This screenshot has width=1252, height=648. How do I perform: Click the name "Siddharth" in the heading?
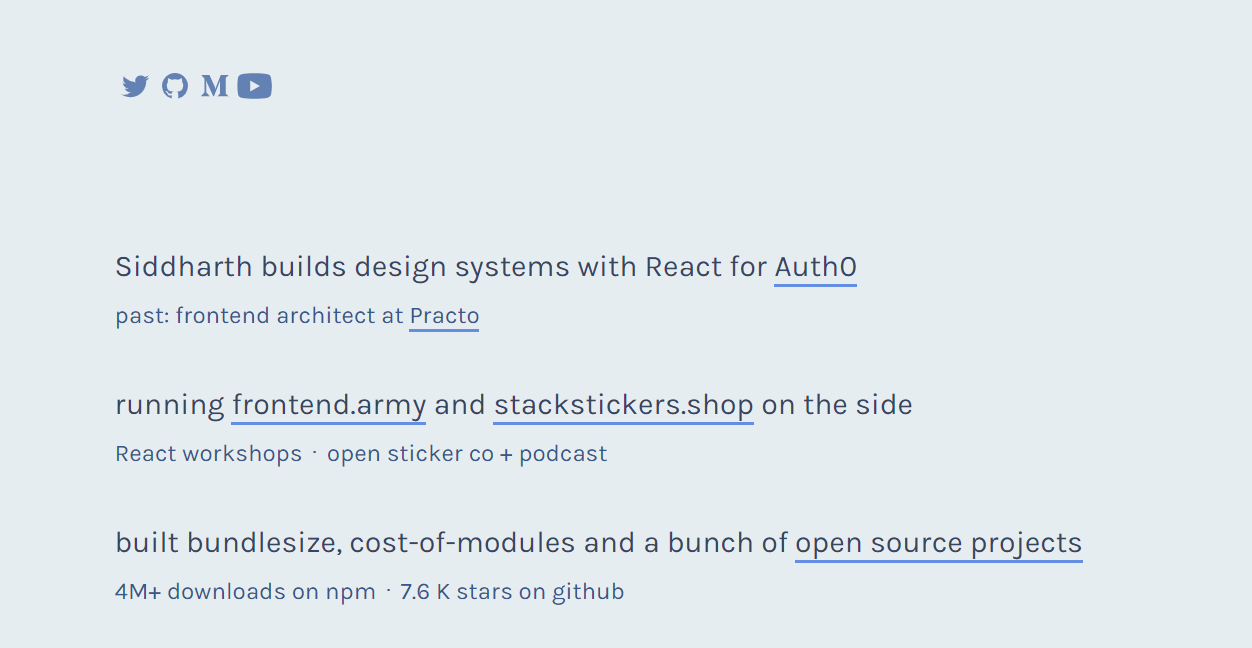coord(184,267)
